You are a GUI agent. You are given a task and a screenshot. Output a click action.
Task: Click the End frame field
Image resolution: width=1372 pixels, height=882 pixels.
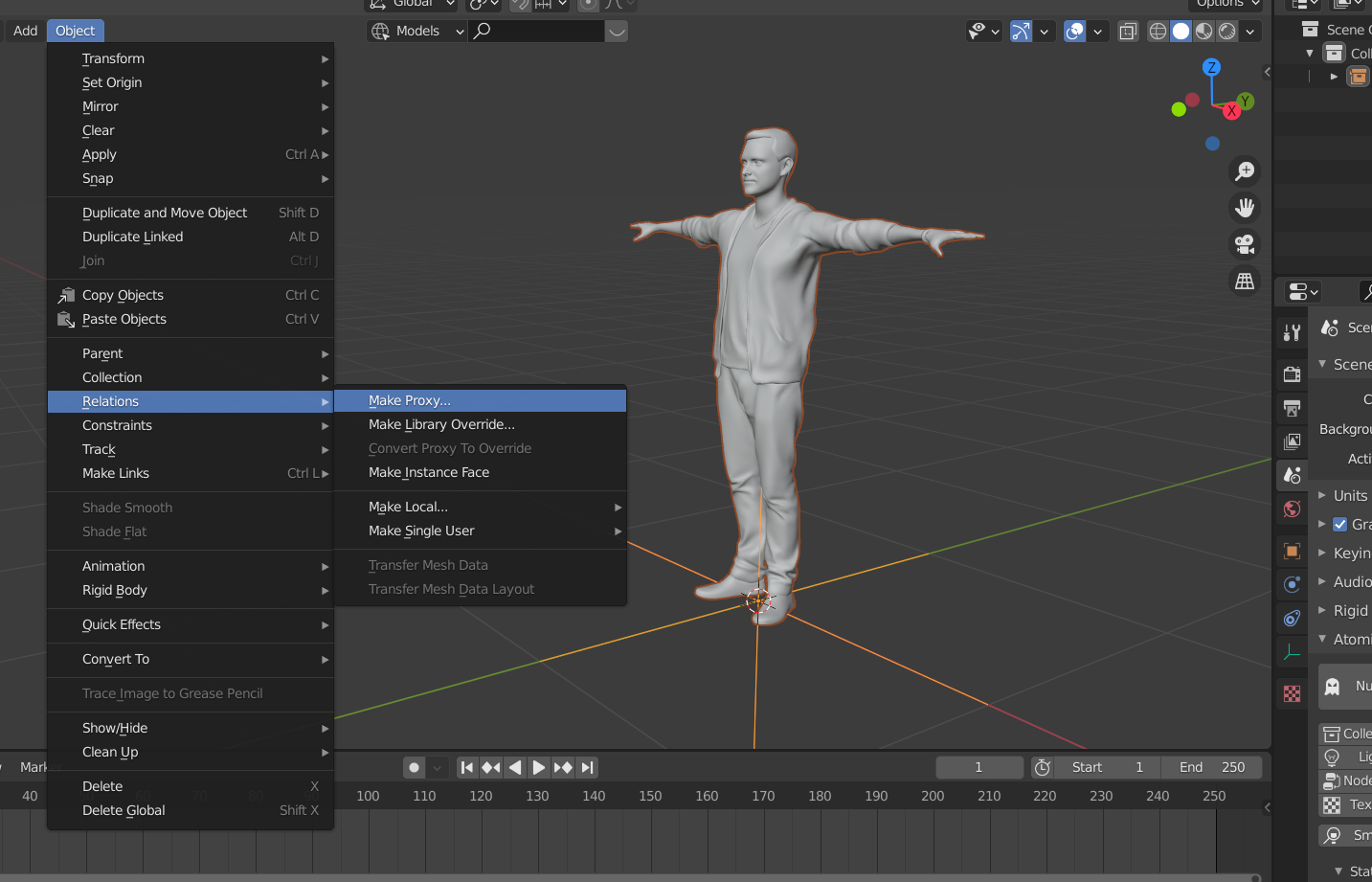pos(1212,767)
